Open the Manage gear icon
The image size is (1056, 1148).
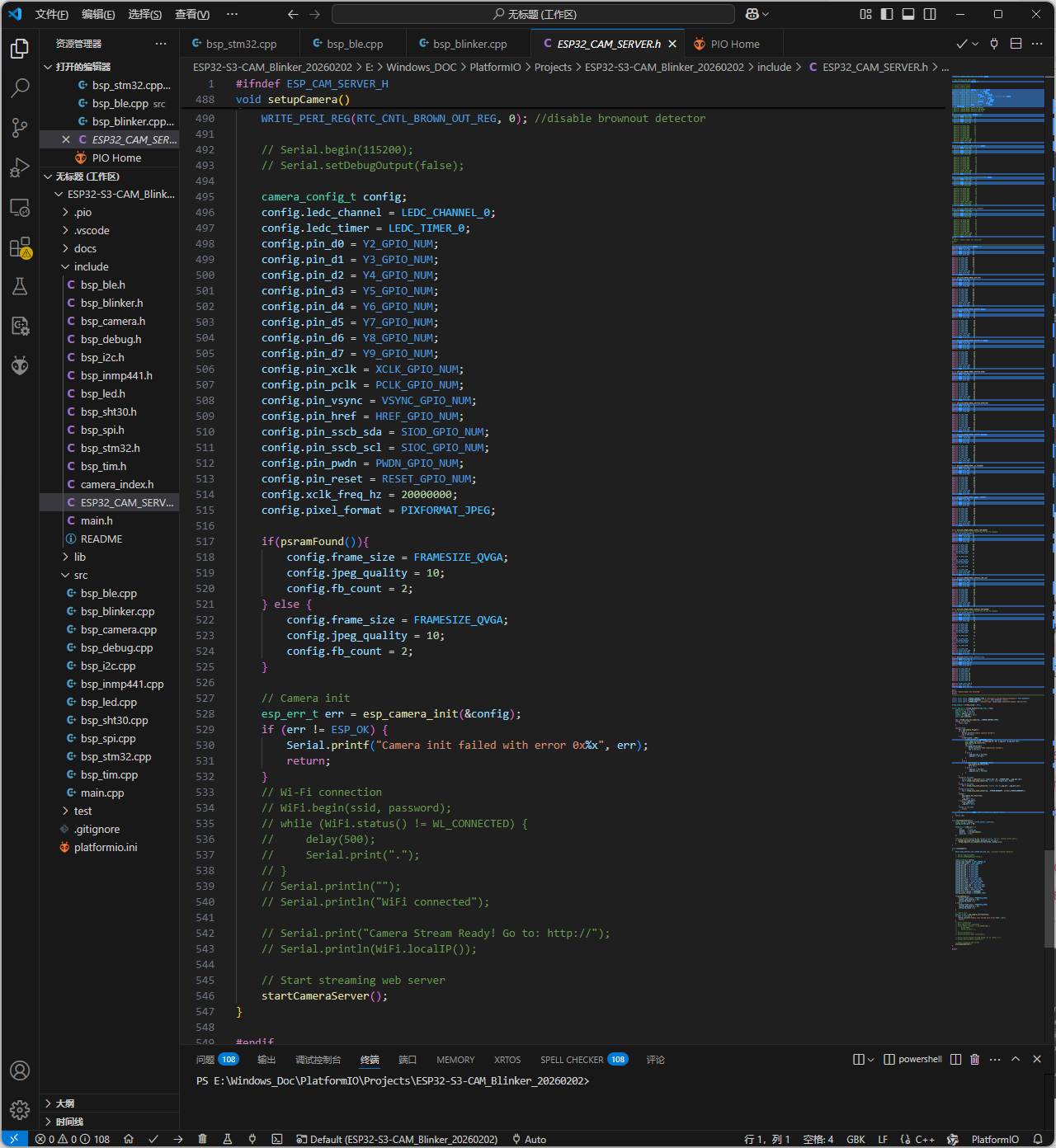pyautogui.click(x=20, y=1110)
